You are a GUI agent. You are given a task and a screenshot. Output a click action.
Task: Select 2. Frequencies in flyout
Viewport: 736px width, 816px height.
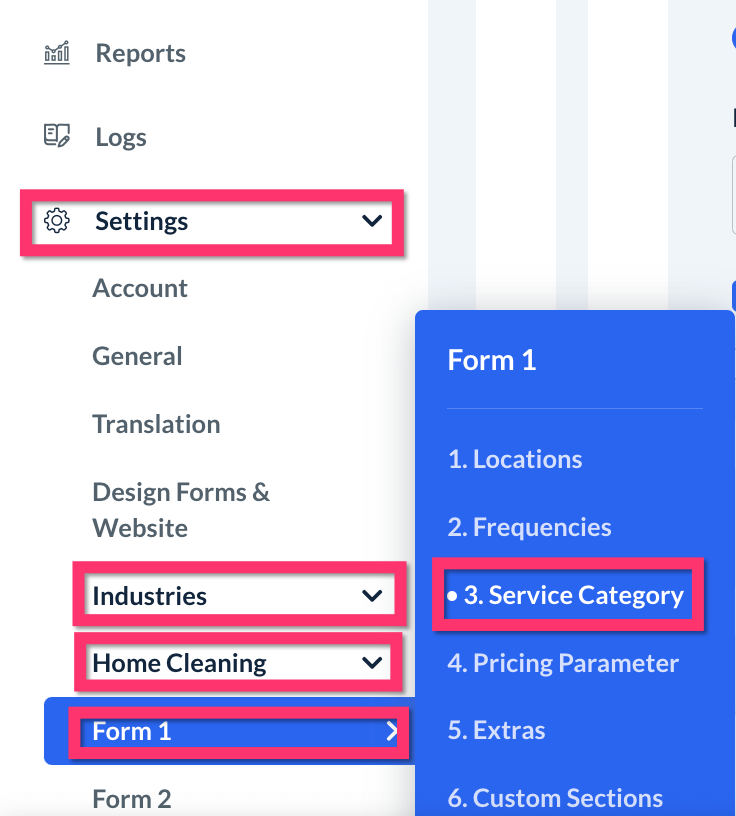point(530,527)
